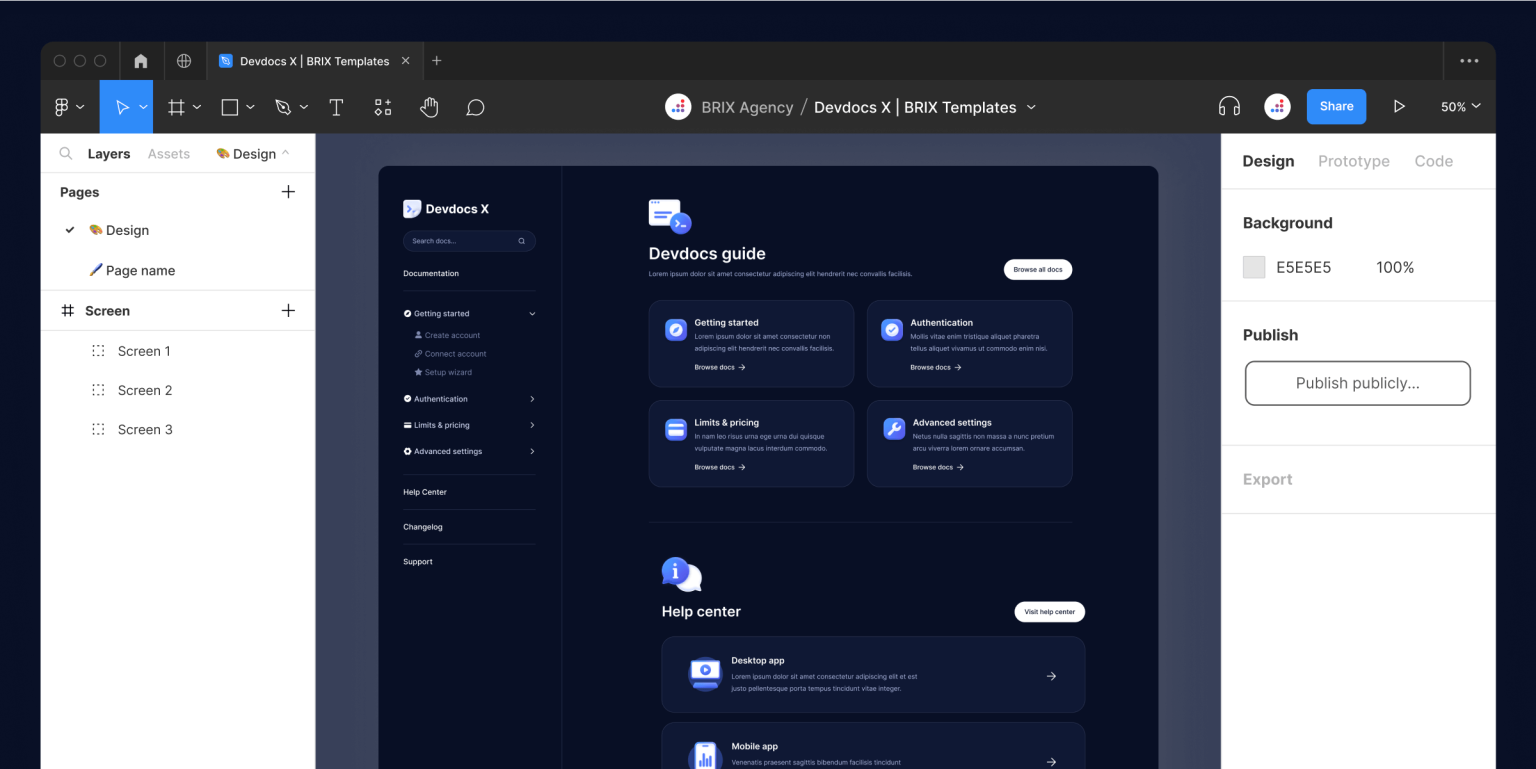Click the Publish publicly button
Screen dimensions: 1536x769
[1357, 383]
